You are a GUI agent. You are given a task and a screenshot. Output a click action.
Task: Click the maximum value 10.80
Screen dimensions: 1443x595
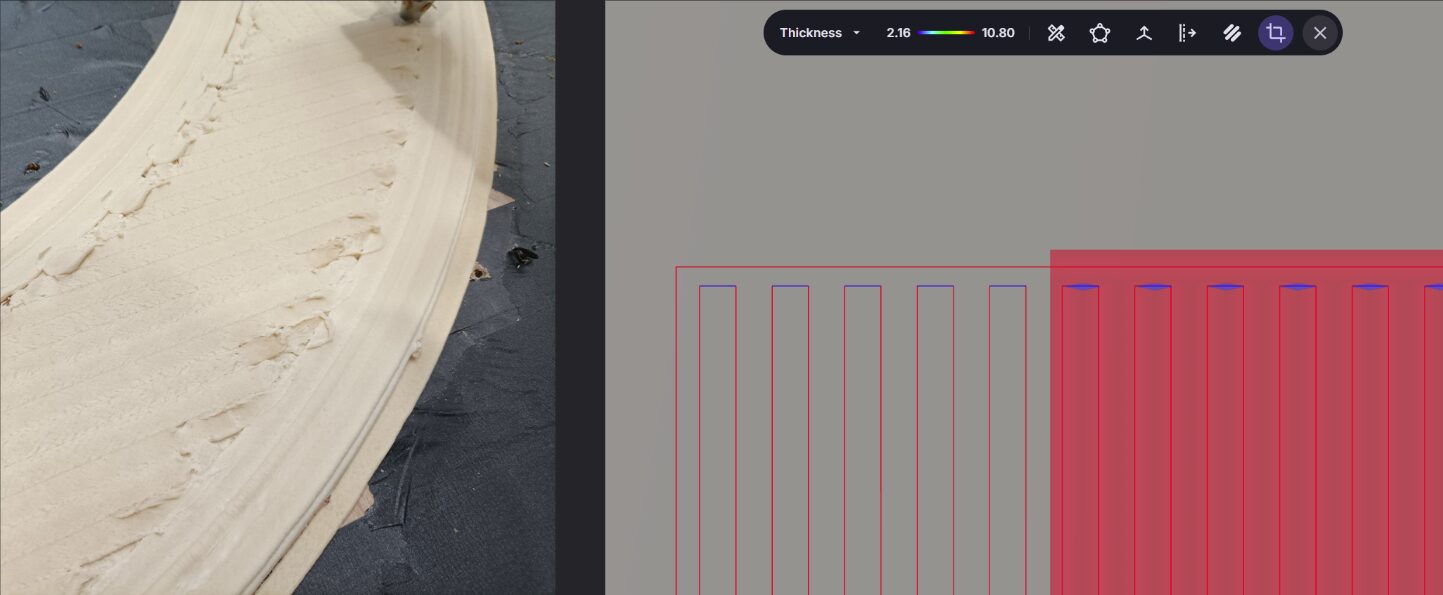pos(998,33)
